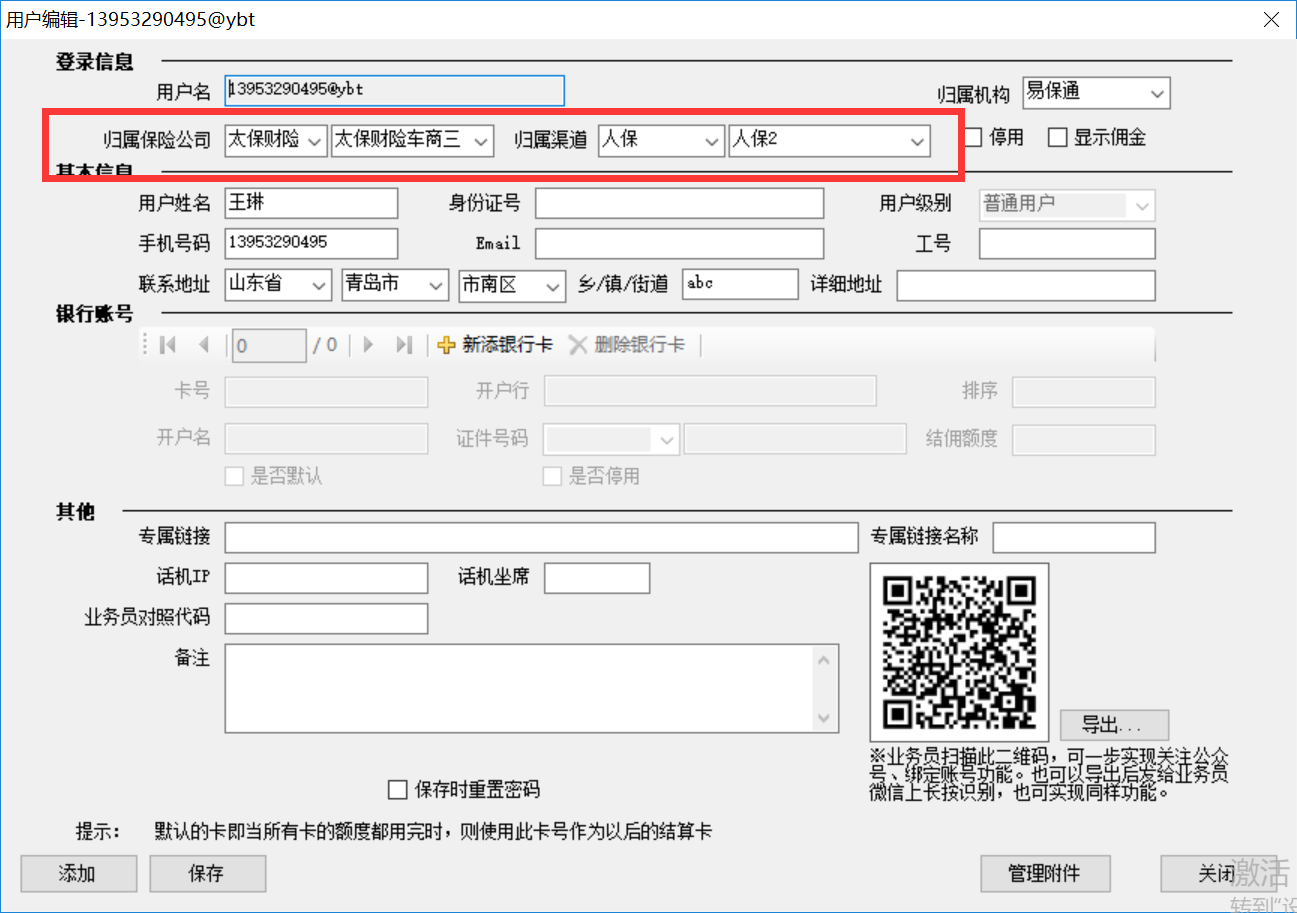
Task: Click the QR code image
Action: coord(959,652)
